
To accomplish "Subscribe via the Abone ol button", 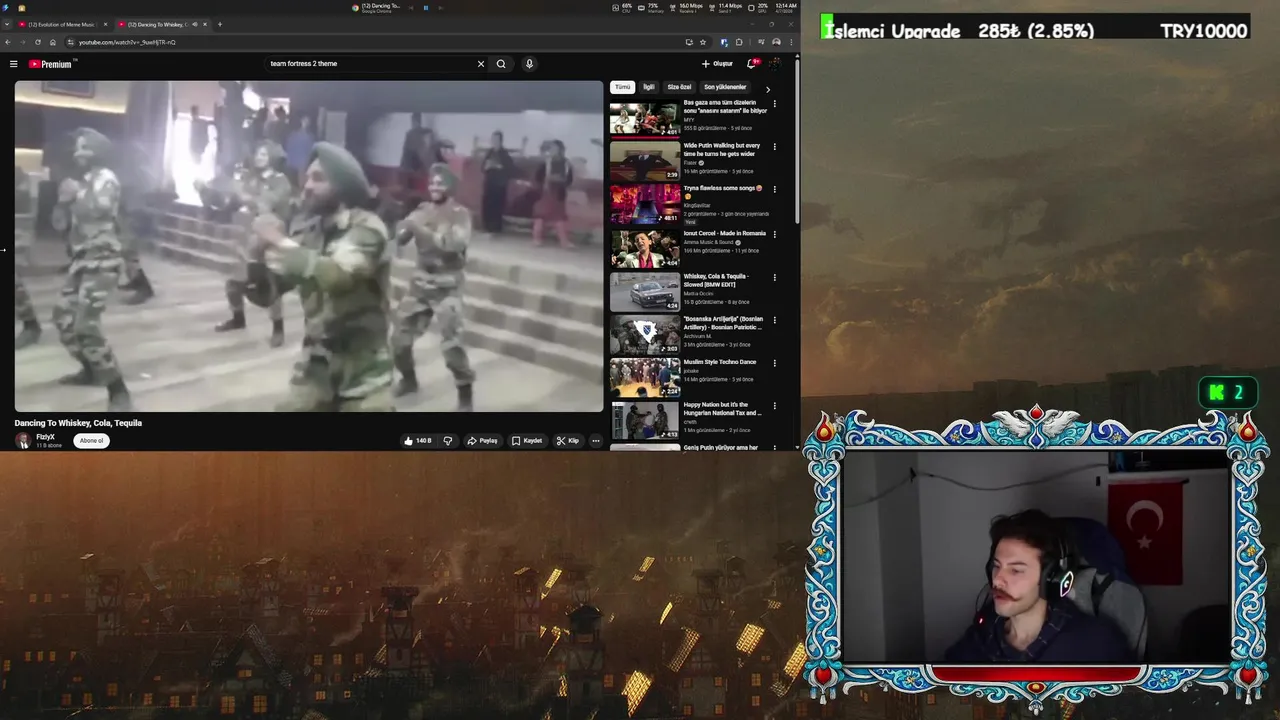I will tap(91, 441).
